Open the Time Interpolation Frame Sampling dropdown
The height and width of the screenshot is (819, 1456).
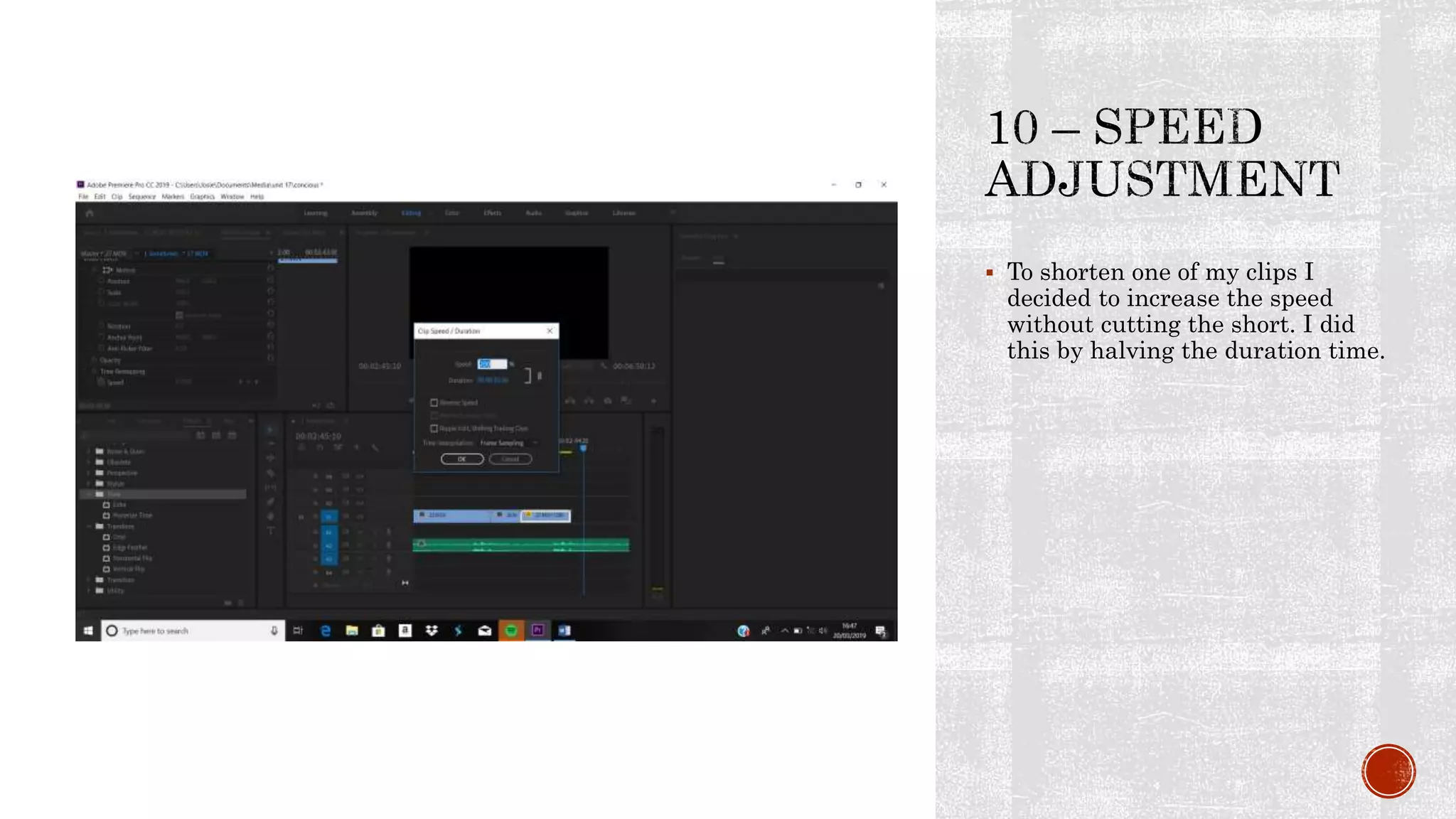(508, 443)
